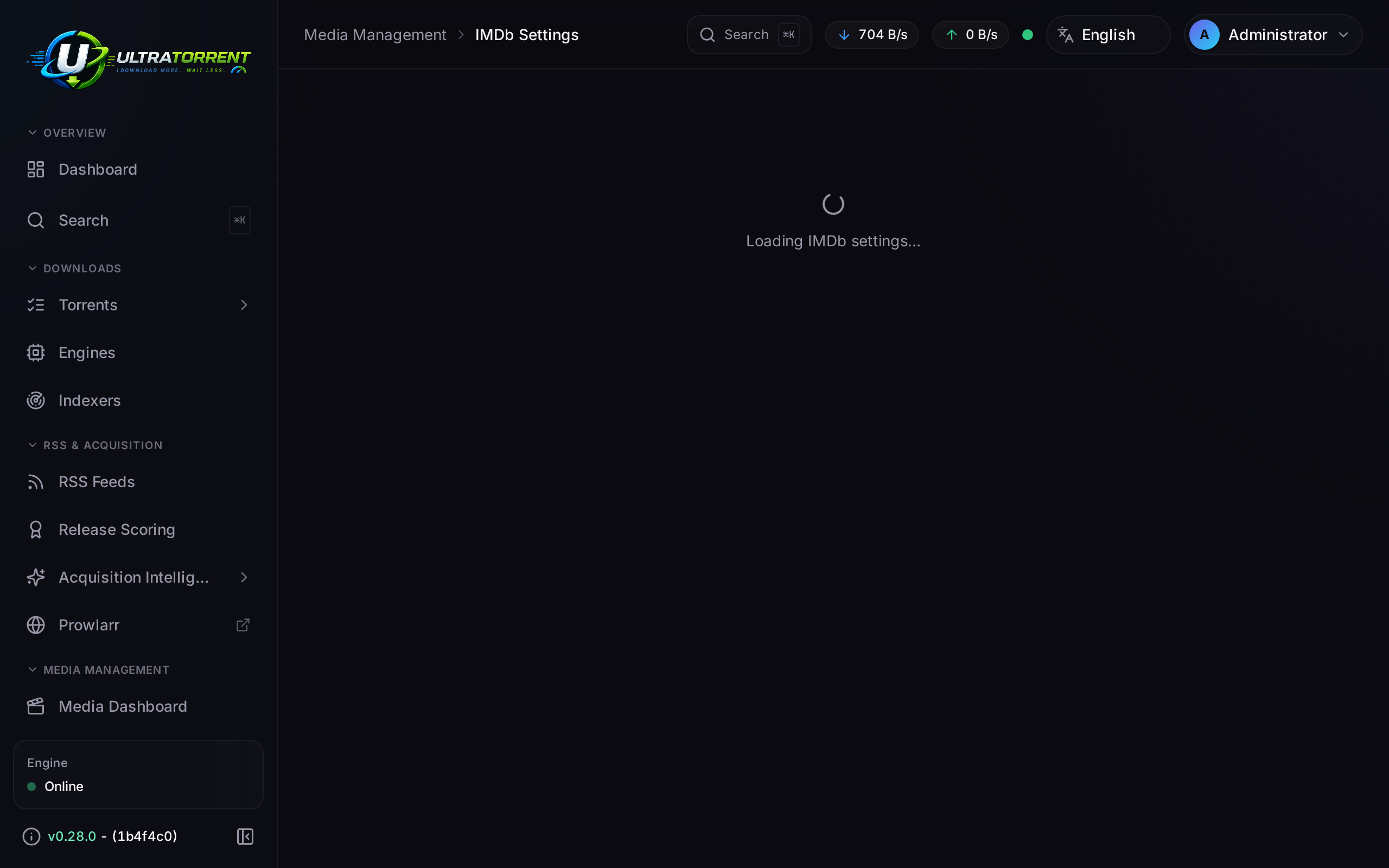The width and height of the screenshot is (1389, 868).
Task: Open the Administrator account dropdown chevron
Action: (1343, 35)
